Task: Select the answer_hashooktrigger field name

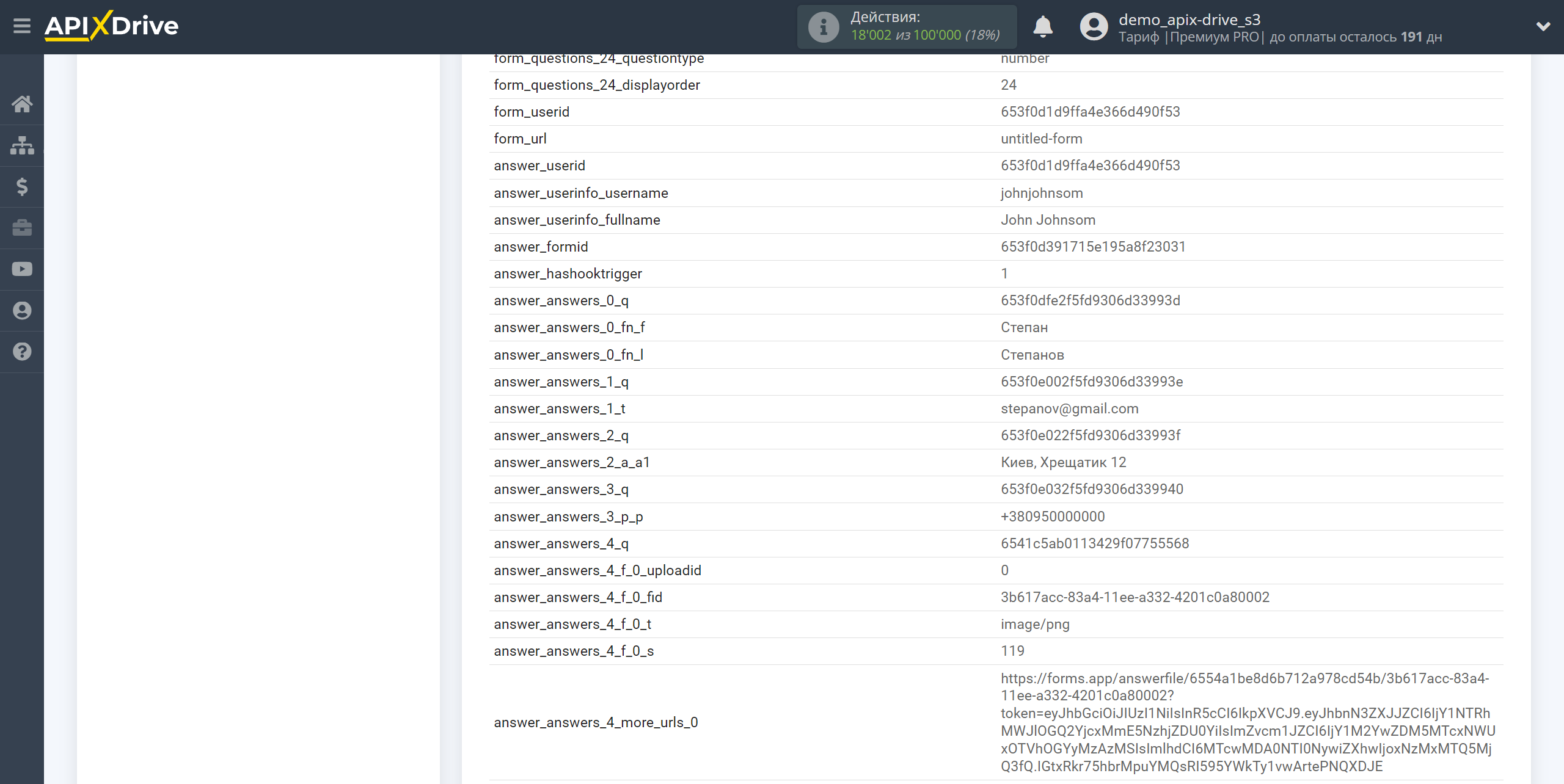Action: tap(568, 274)
